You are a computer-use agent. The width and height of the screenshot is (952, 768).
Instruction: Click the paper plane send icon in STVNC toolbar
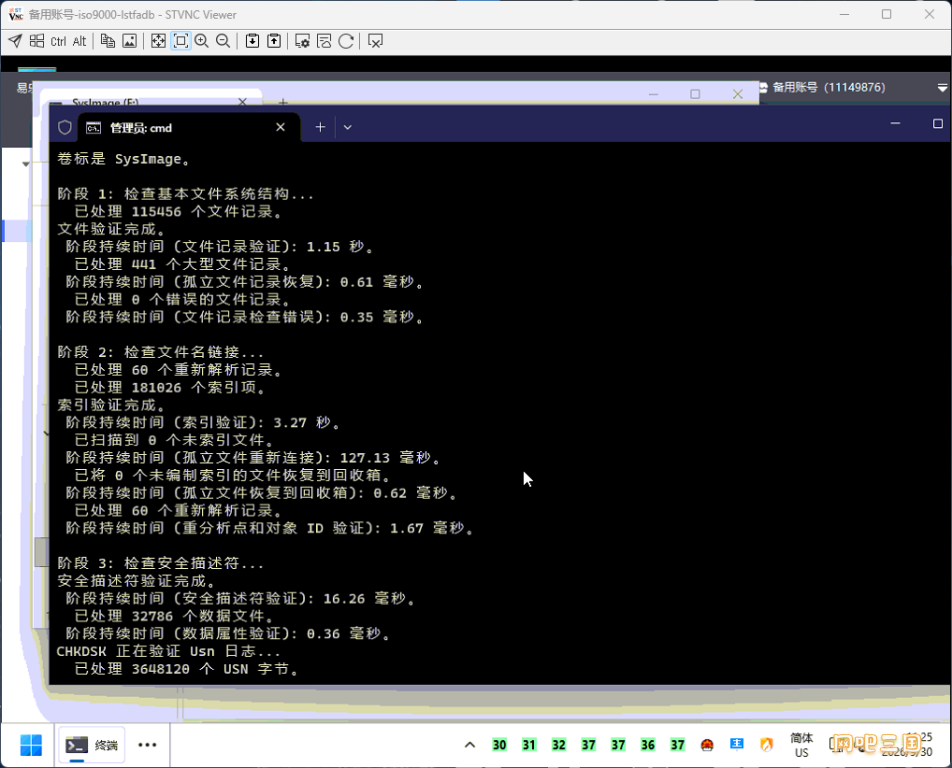coord(15,41)
